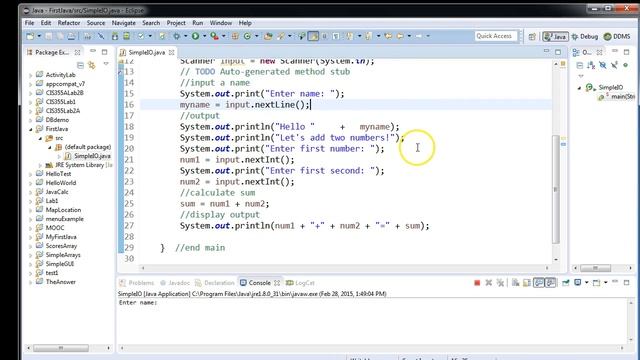
Task: Open the File menu
Action: click(x=29, y=23)
